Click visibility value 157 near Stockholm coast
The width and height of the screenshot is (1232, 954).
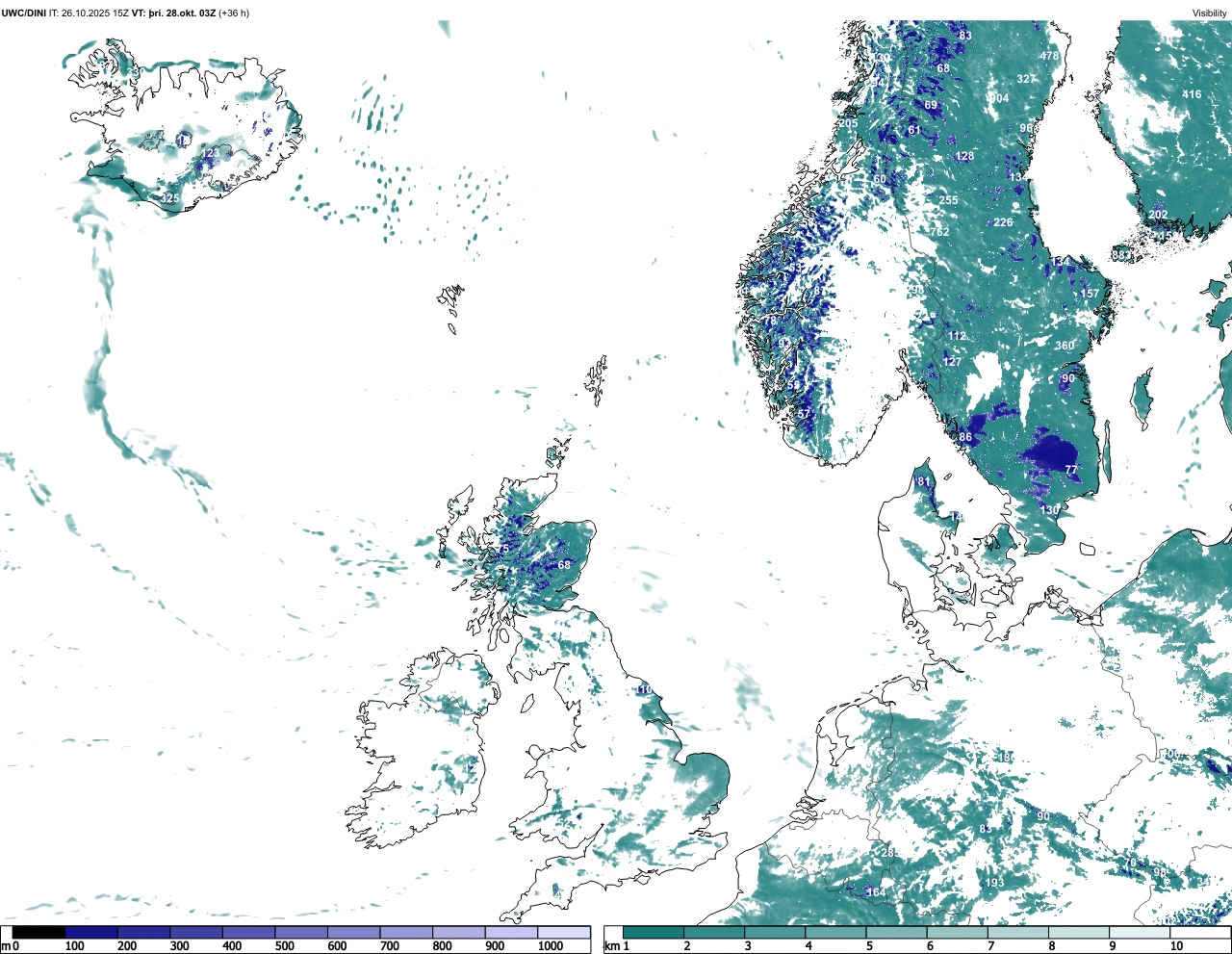[1090, 295]
